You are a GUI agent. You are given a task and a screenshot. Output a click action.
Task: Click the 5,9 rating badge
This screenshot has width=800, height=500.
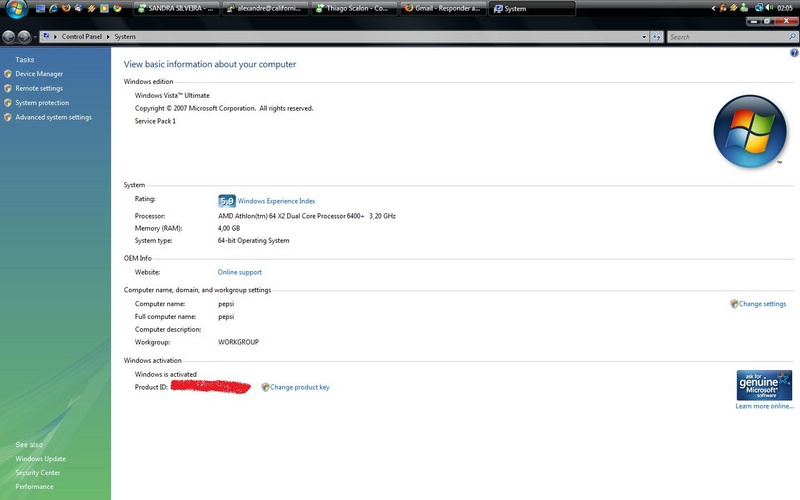click(x=227, y=201)
